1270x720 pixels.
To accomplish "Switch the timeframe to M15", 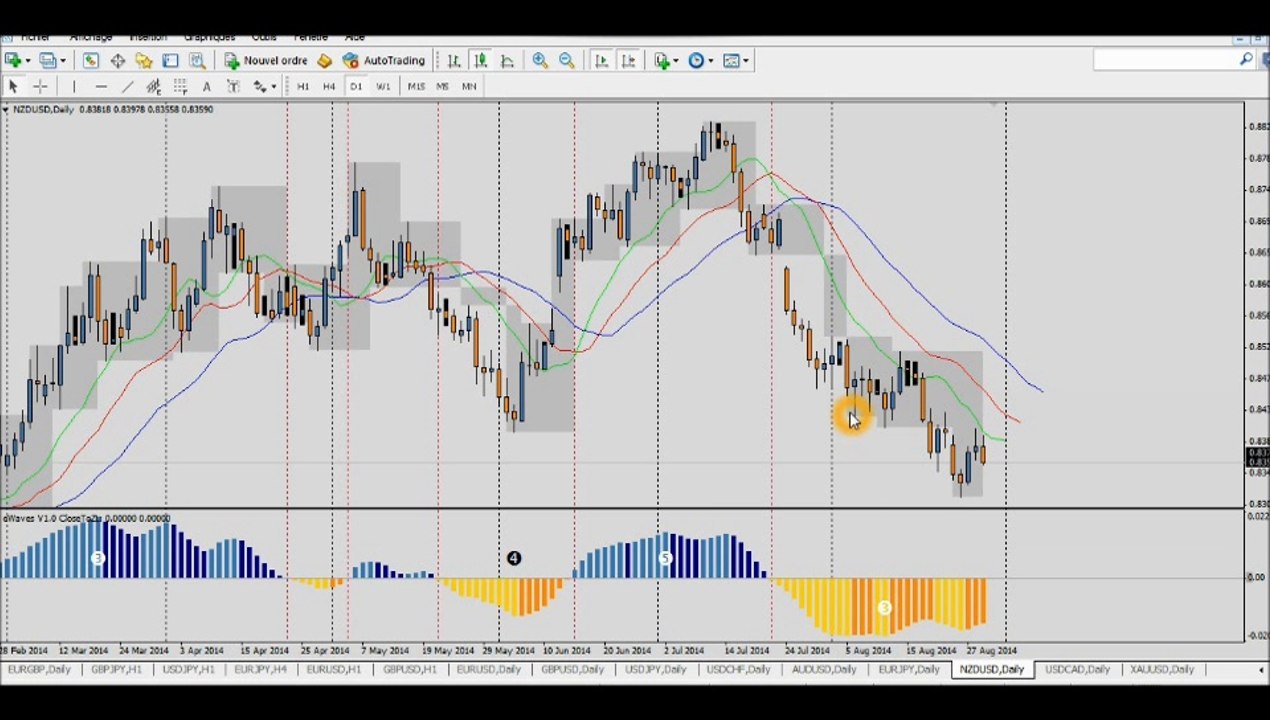I will (416, 87).
